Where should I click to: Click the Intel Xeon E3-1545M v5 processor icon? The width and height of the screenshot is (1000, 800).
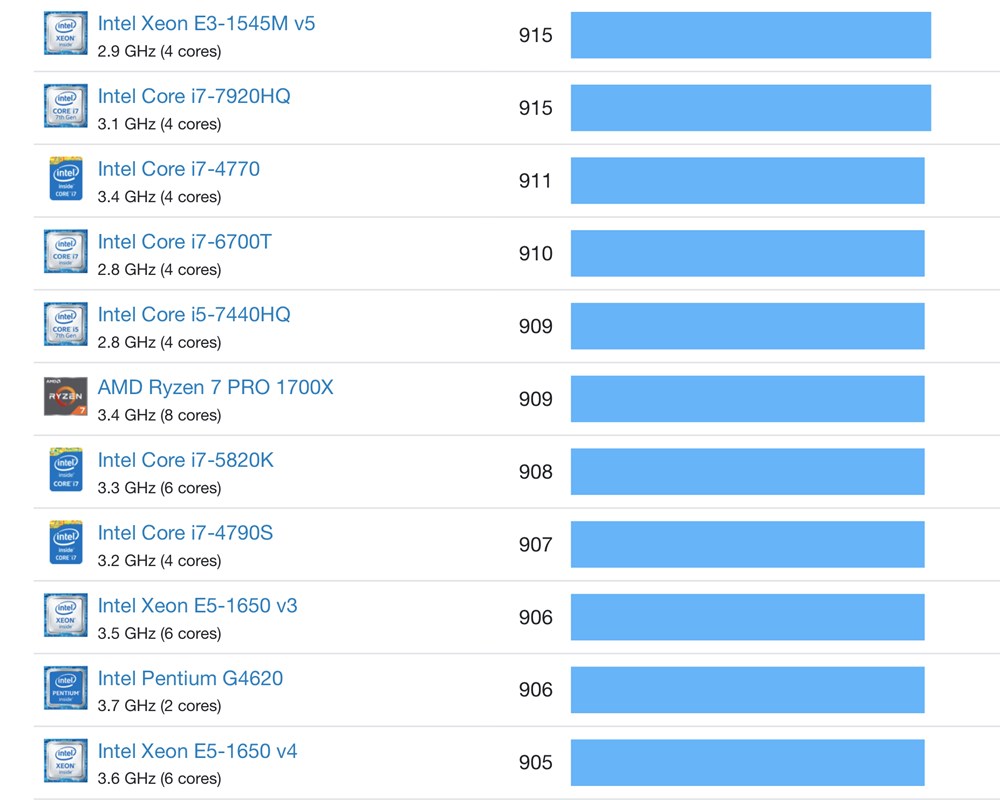pos(65,33)
